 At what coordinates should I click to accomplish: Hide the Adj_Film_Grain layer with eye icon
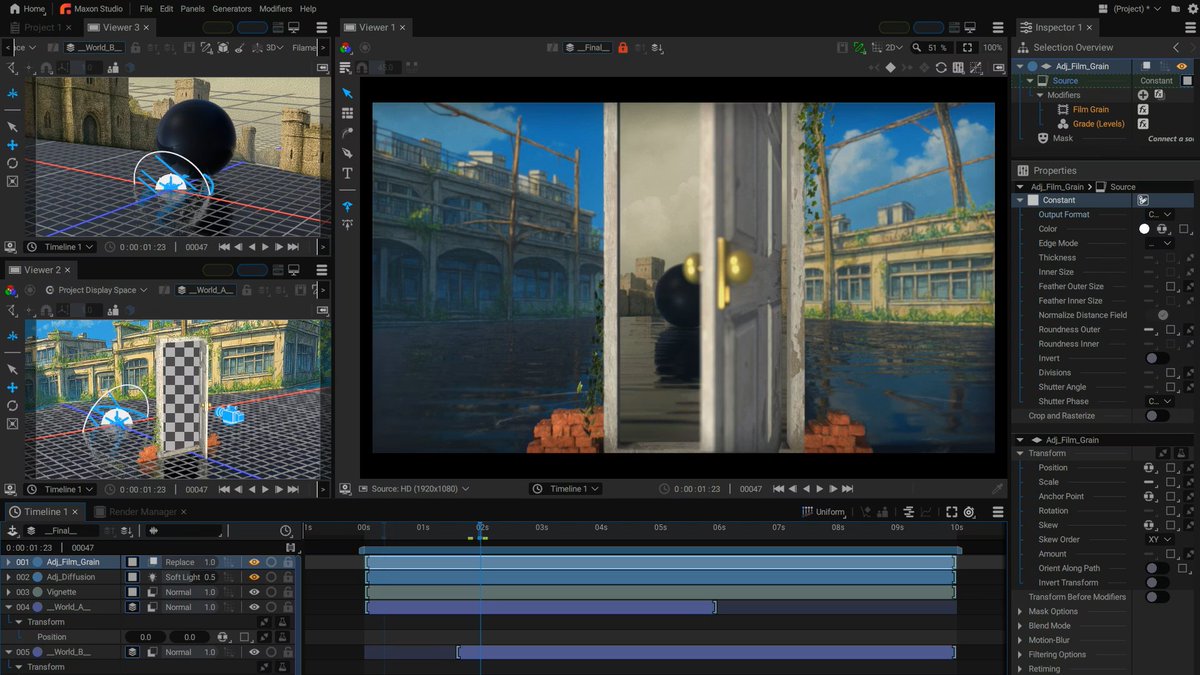254,562
